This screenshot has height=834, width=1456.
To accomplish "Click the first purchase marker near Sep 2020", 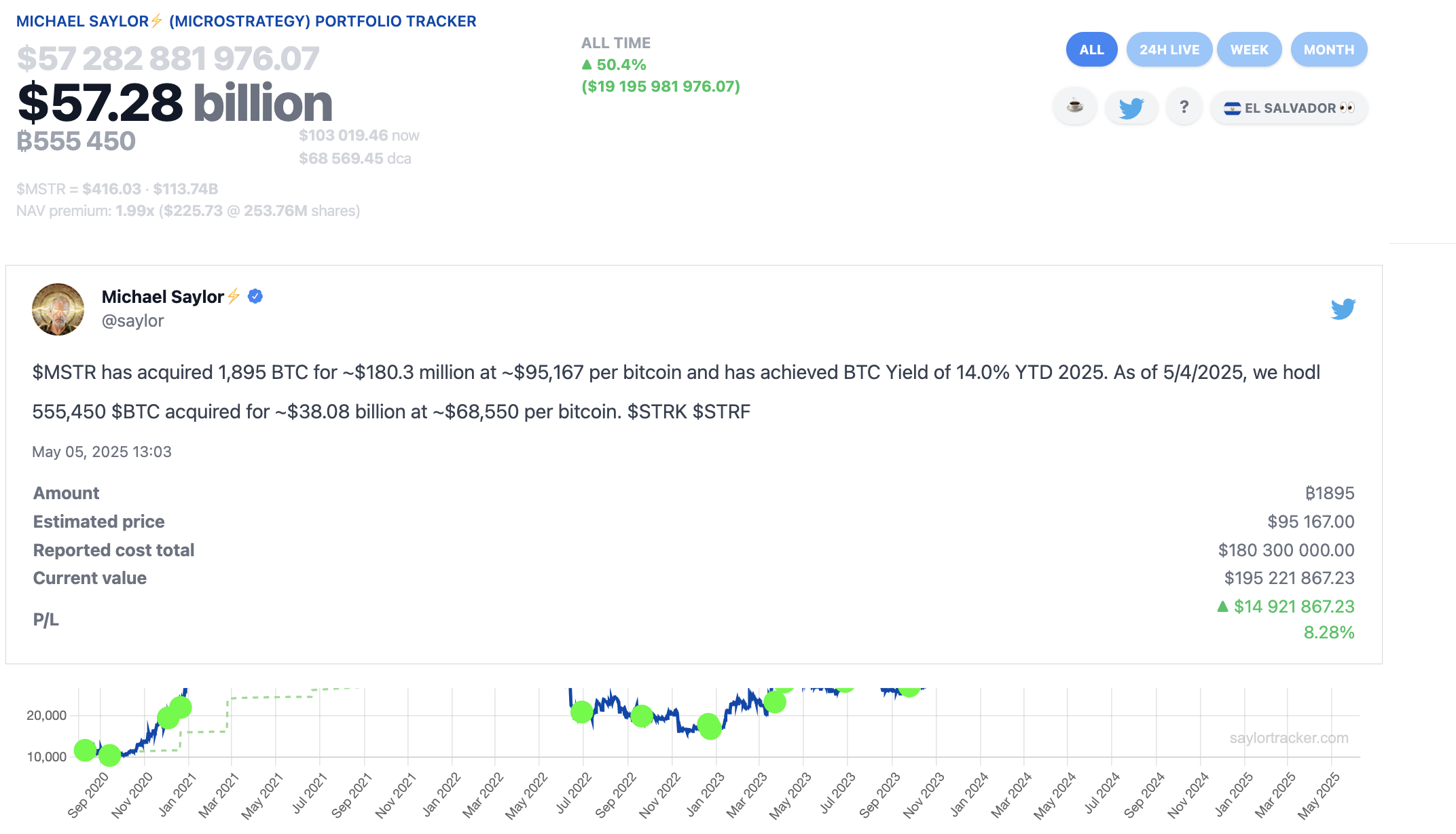I will click(85, 750).
